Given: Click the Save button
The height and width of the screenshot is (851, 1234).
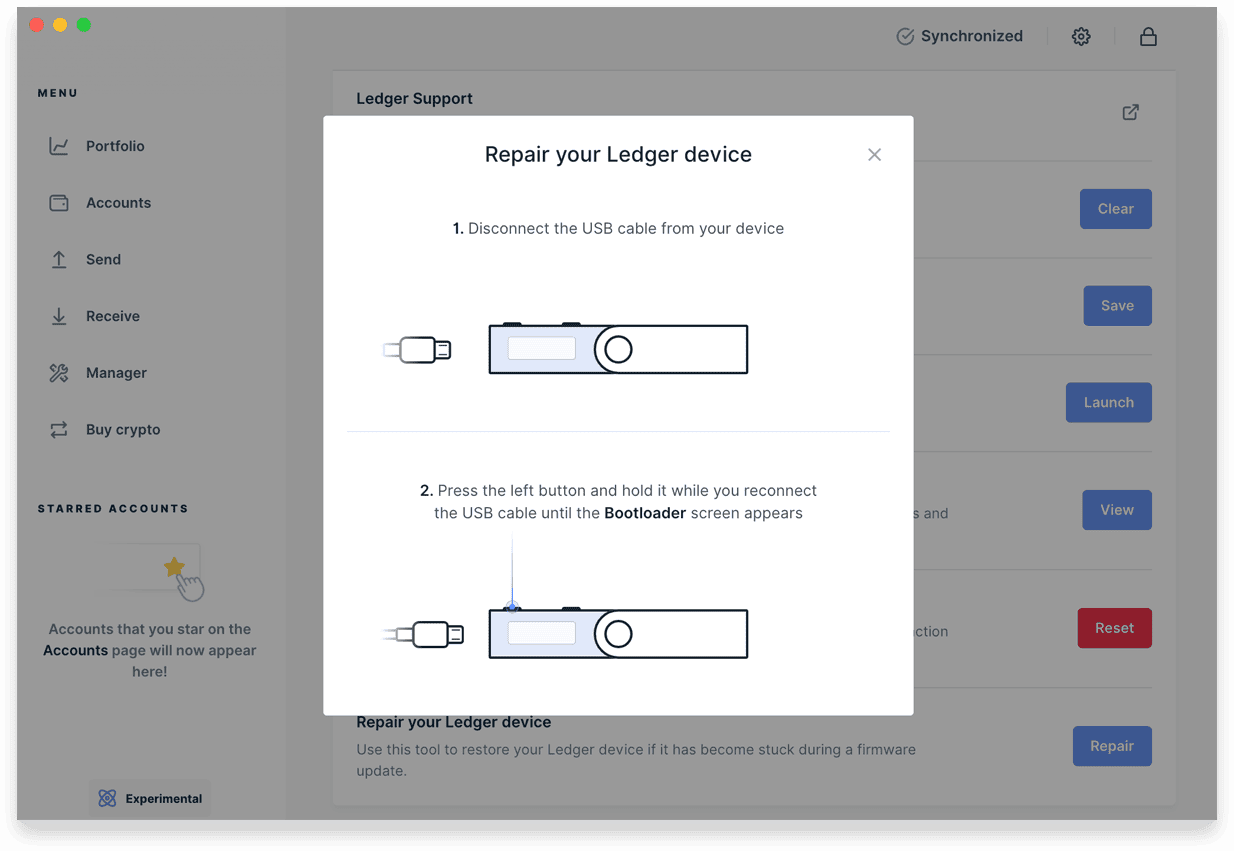Looking at the screenshot, I should tap(1117, 306).
